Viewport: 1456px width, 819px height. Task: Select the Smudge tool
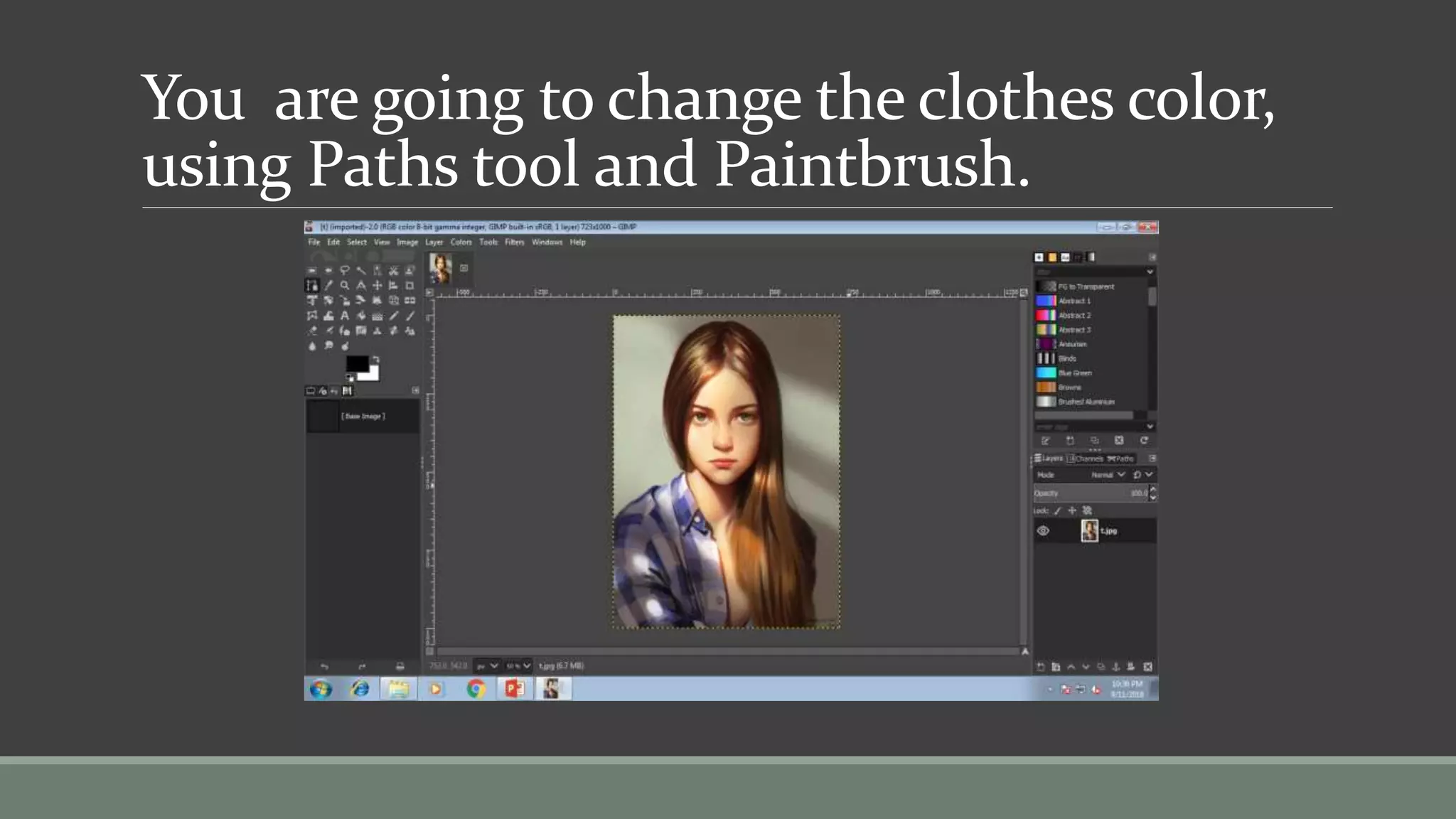point(328,346)
